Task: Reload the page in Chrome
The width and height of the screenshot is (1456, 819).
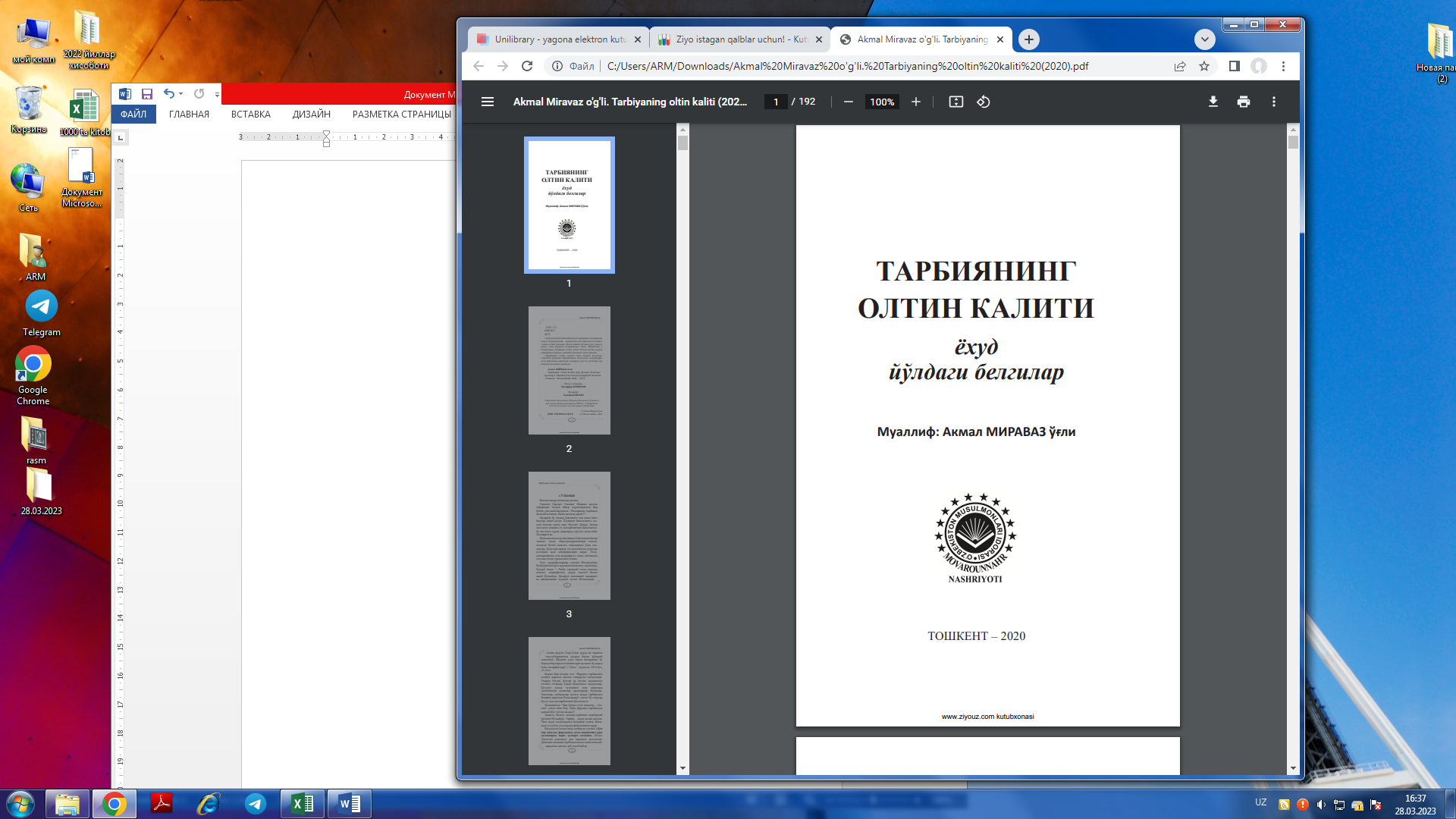Action: [x=527, y=66]
